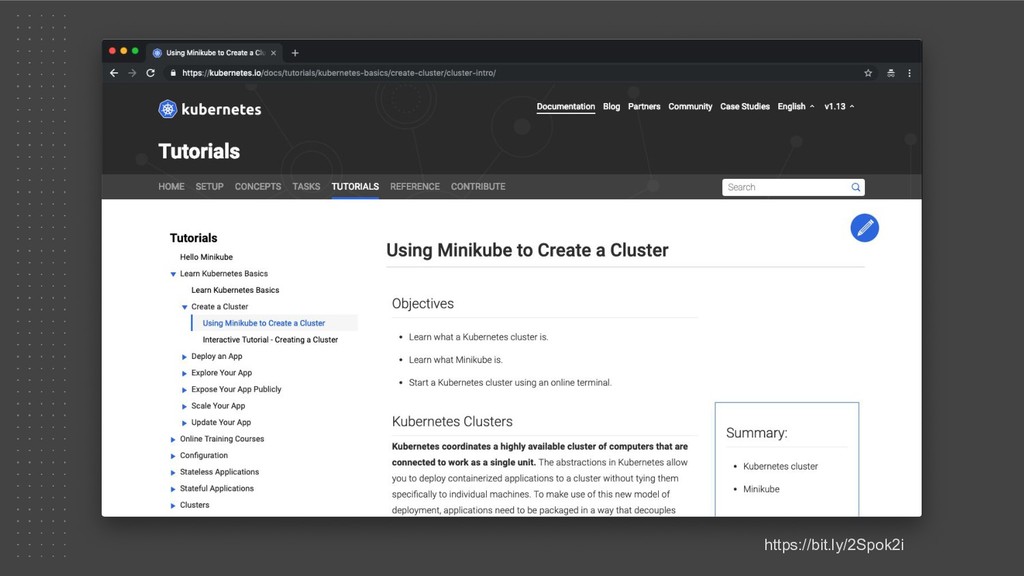Expand the Scale Your App arrow
This screenshot has height=576, width=1024.
(184, 406)
